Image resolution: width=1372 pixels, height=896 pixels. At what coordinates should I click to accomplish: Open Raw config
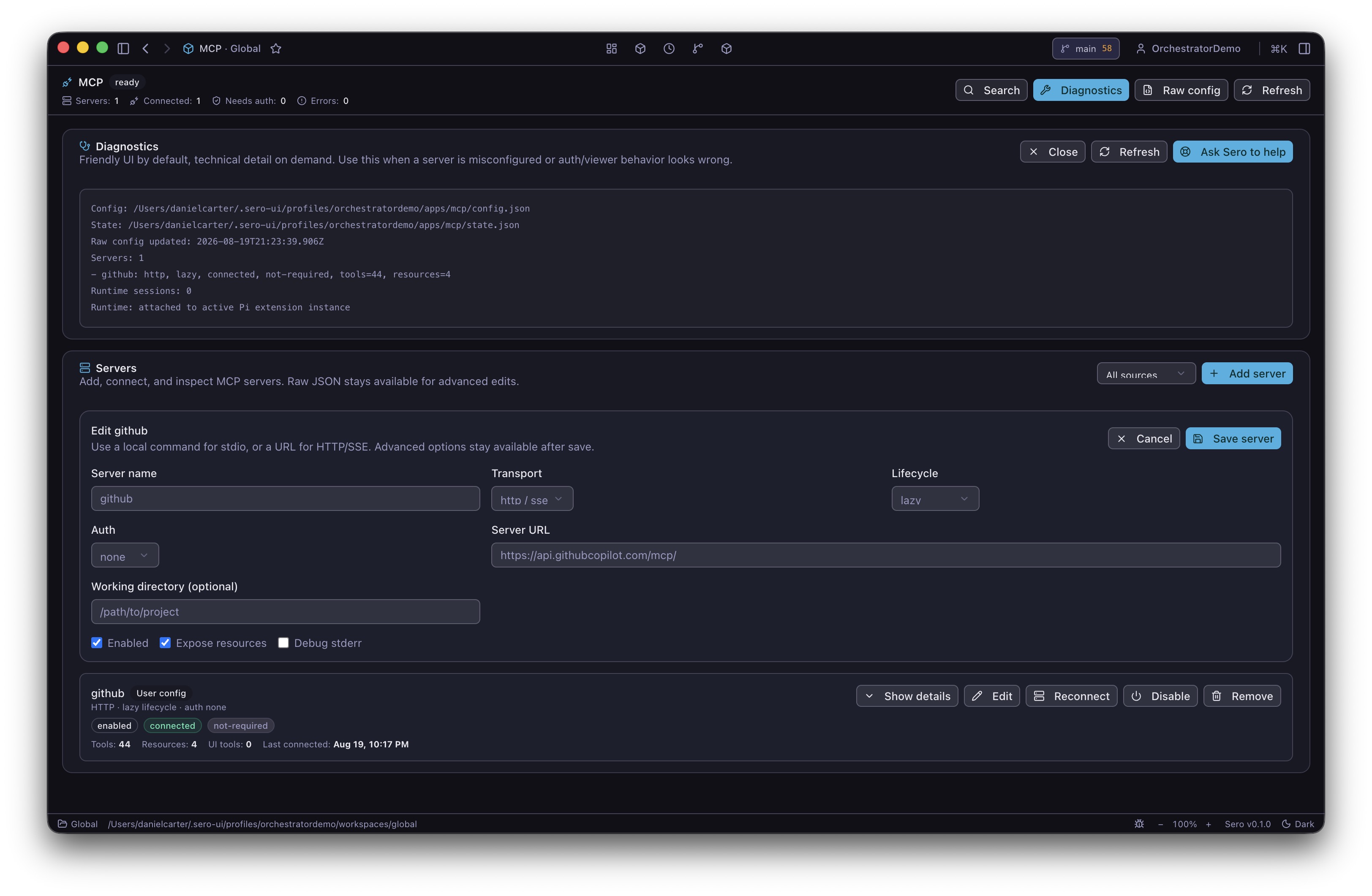1181,90
